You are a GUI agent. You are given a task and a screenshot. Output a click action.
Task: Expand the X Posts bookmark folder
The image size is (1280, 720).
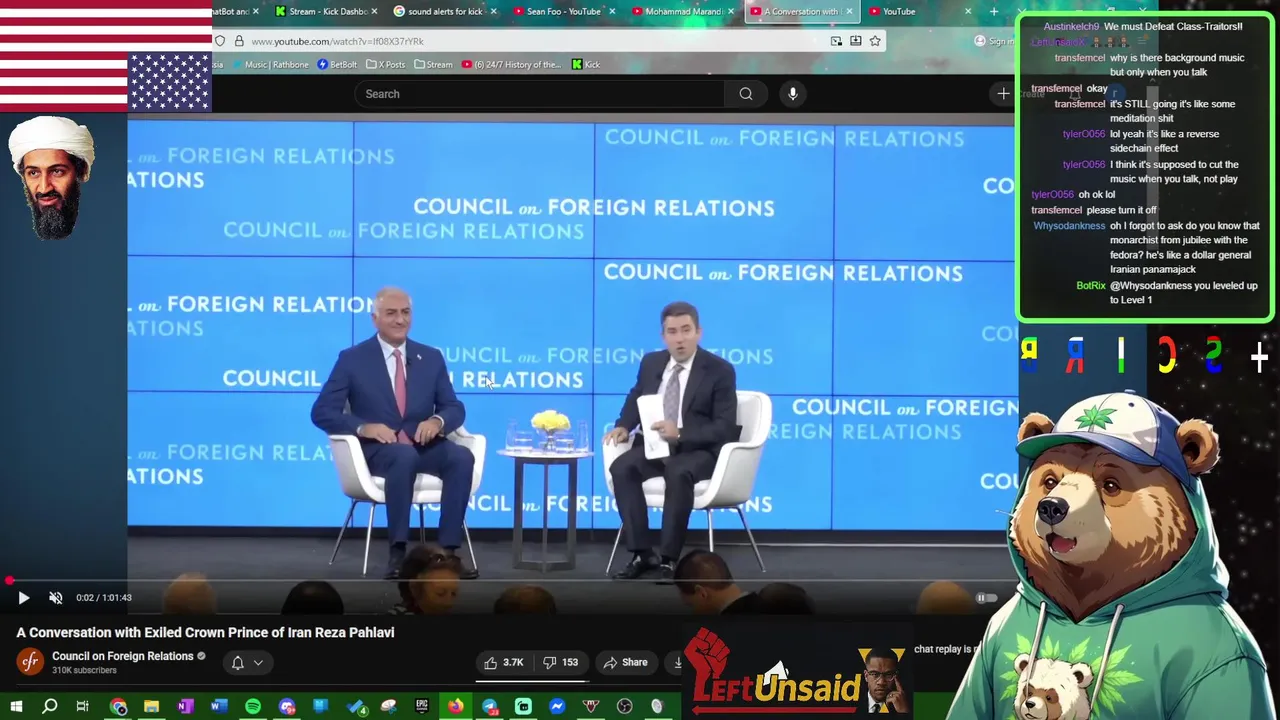[x=386, y=65]
